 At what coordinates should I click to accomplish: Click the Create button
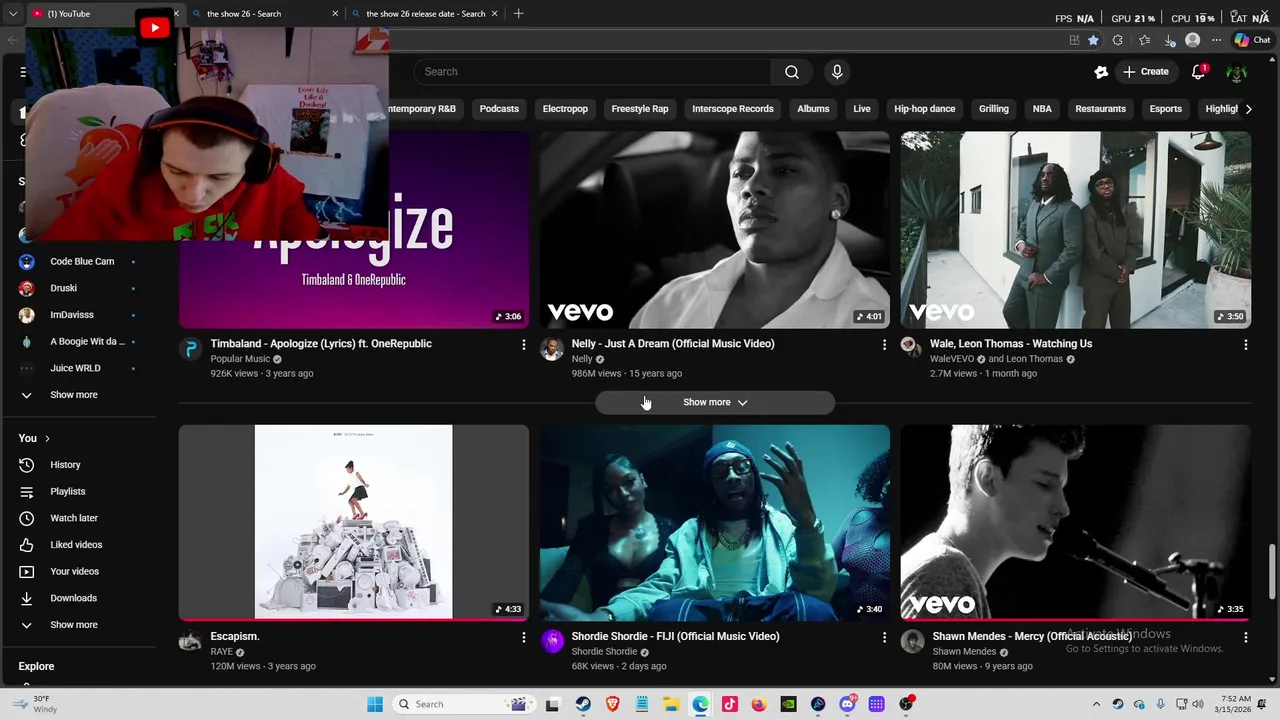point(1146,72)
